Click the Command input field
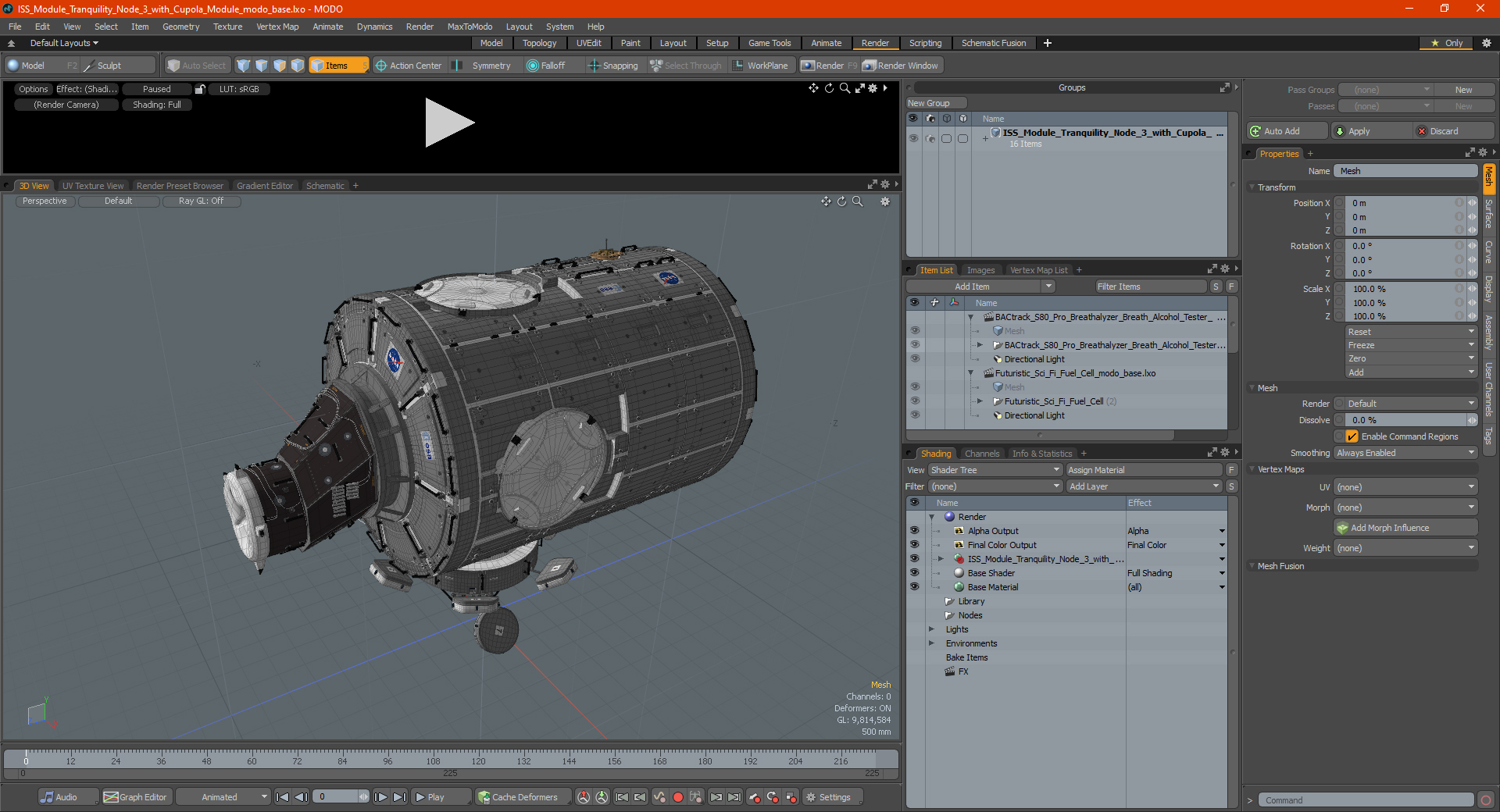Image resolution: width=1500 pixels, height=812 pixels. point(1366,800)
